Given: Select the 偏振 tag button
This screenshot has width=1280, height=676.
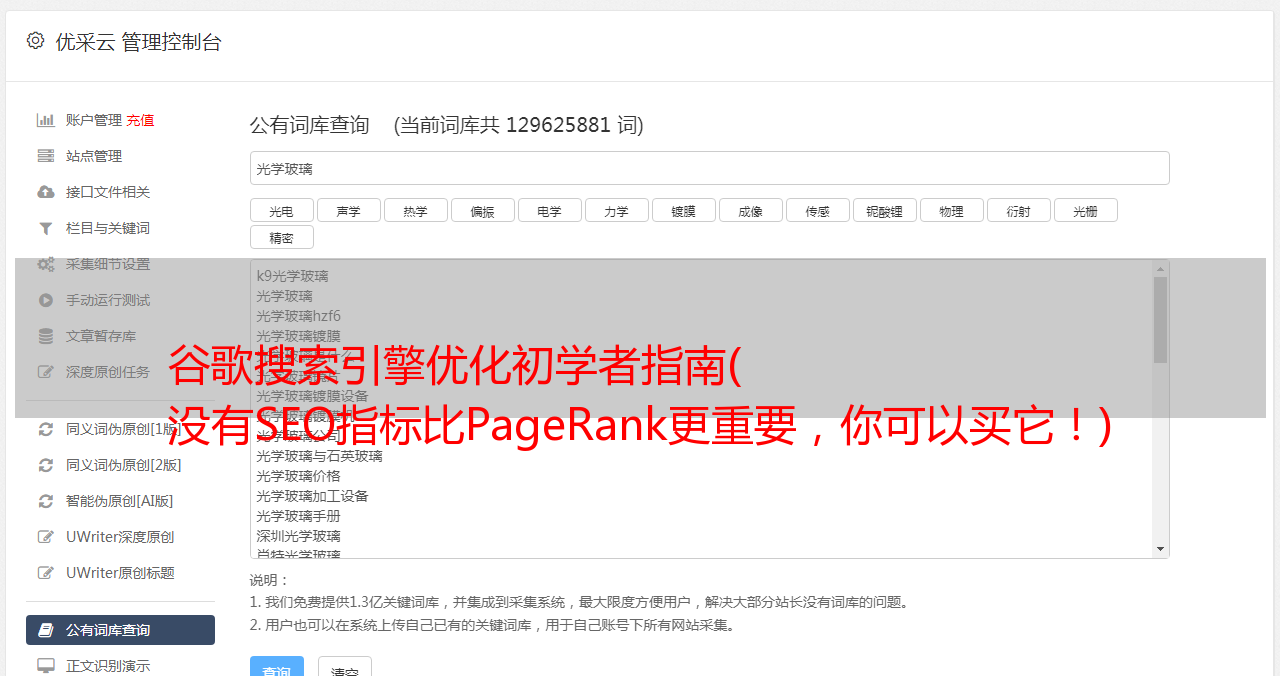Looking at the screenshot, I should [482, 210].
